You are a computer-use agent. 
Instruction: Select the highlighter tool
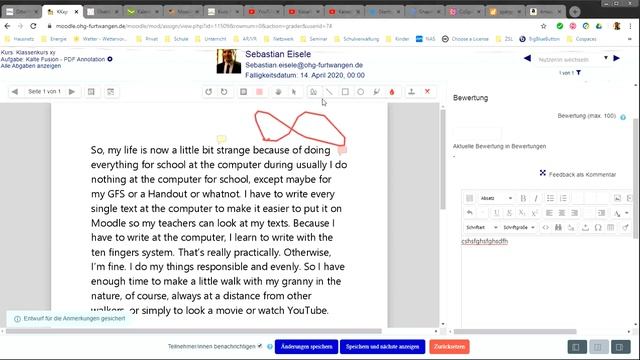click(376, 92)
